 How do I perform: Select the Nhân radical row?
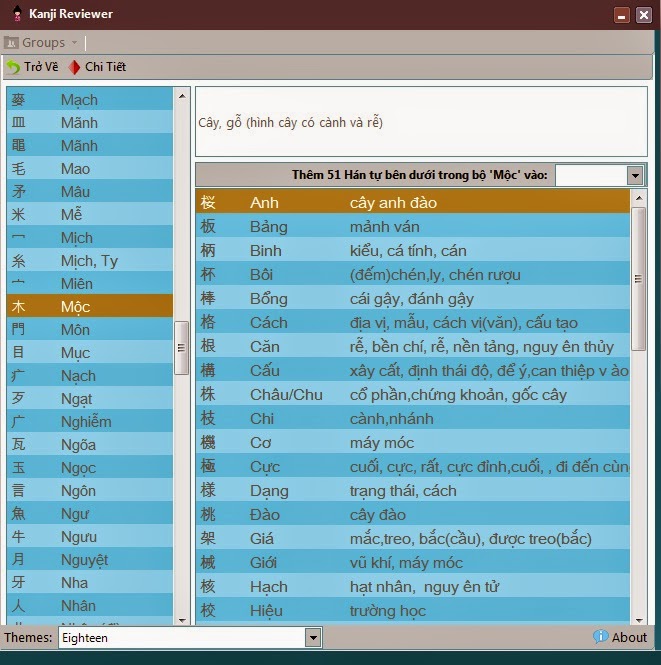[x=90, y=606]
